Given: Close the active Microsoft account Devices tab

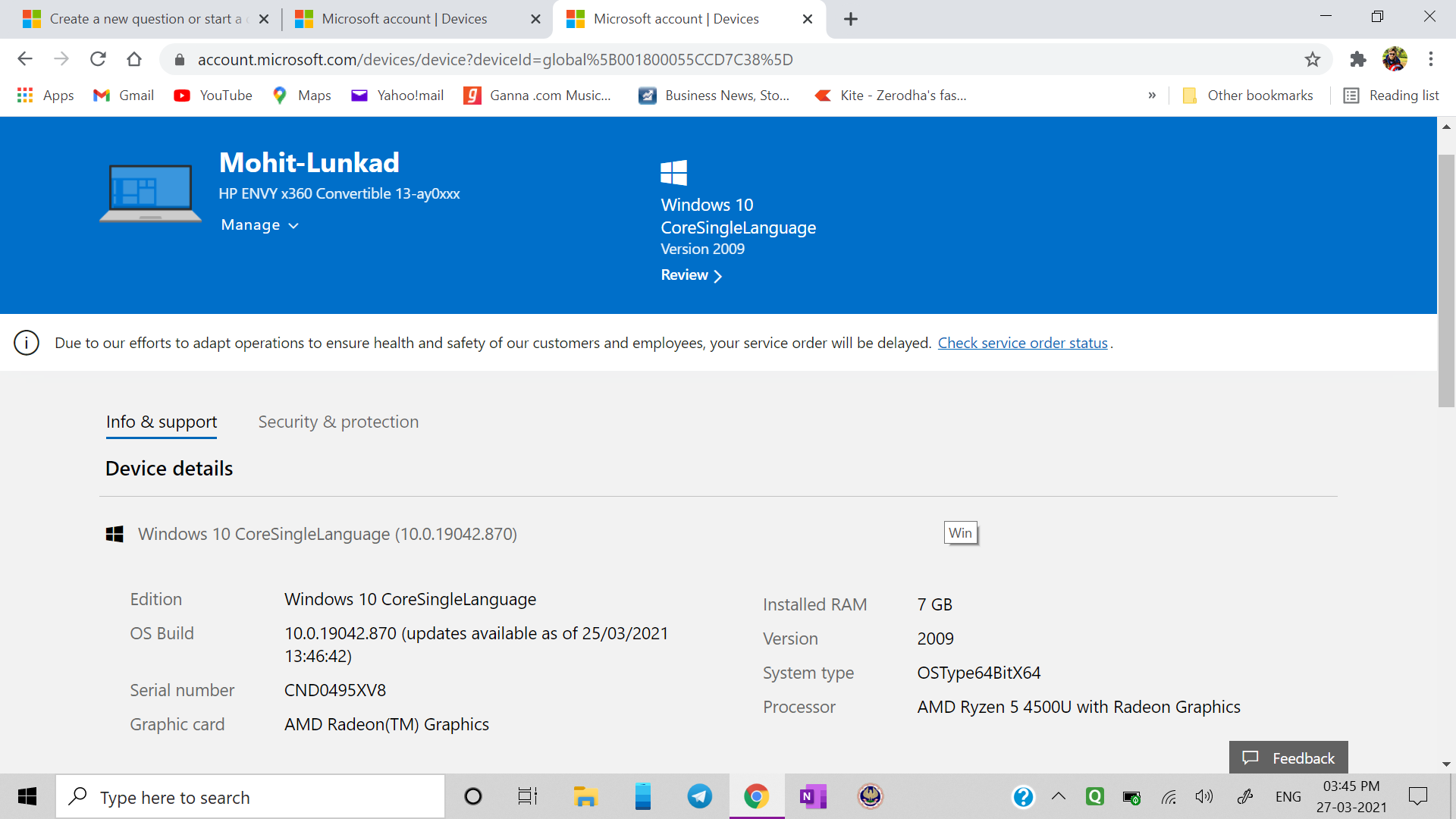Looking at the screenshot, I should point(808,19).
